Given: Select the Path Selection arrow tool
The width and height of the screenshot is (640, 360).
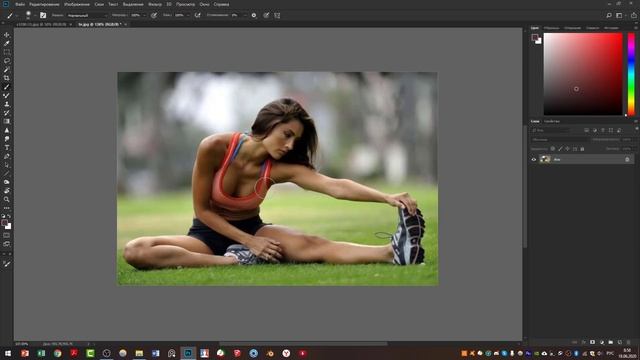Looking at the screenshot, I should pos(7,165).
